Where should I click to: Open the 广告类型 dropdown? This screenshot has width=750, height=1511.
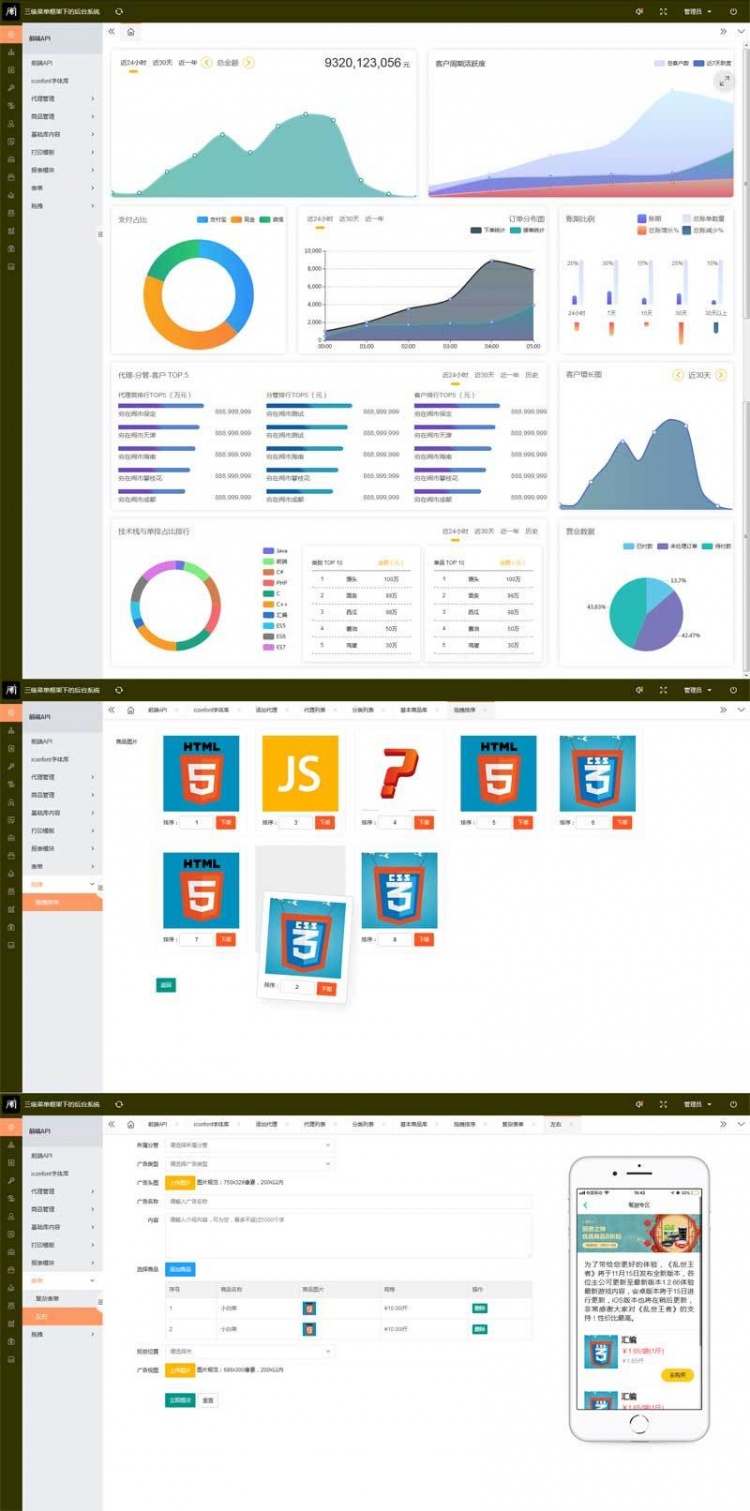click(x=249, y=1164)
